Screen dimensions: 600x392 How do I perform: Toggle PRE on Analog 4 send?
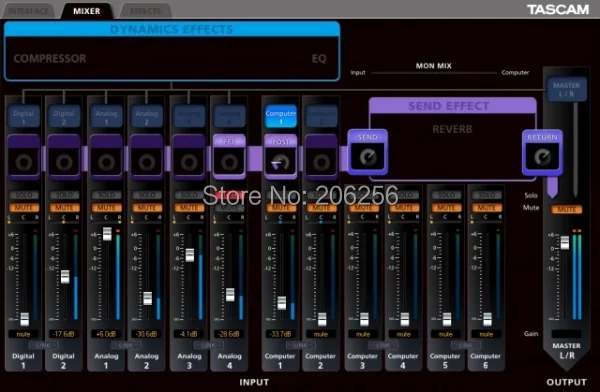coord(229,141)
